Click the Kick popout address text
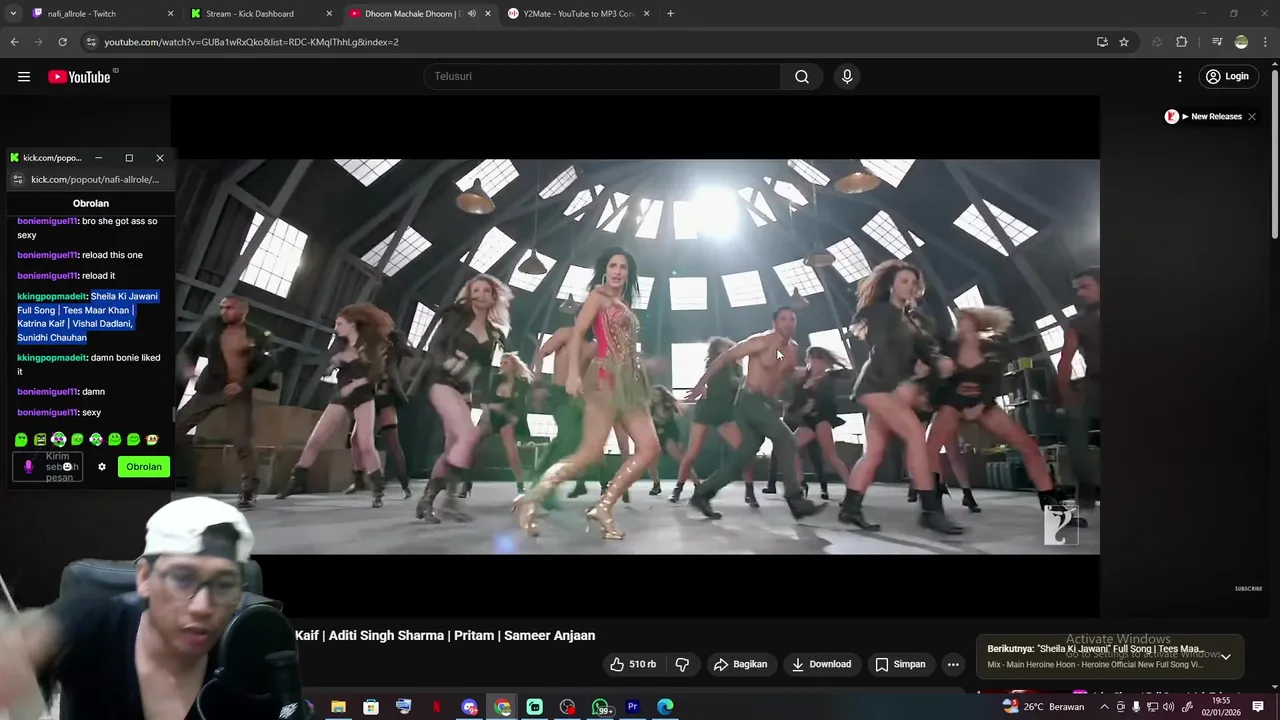The width and height of the screenshot is (1280, 720). point(95,180)
